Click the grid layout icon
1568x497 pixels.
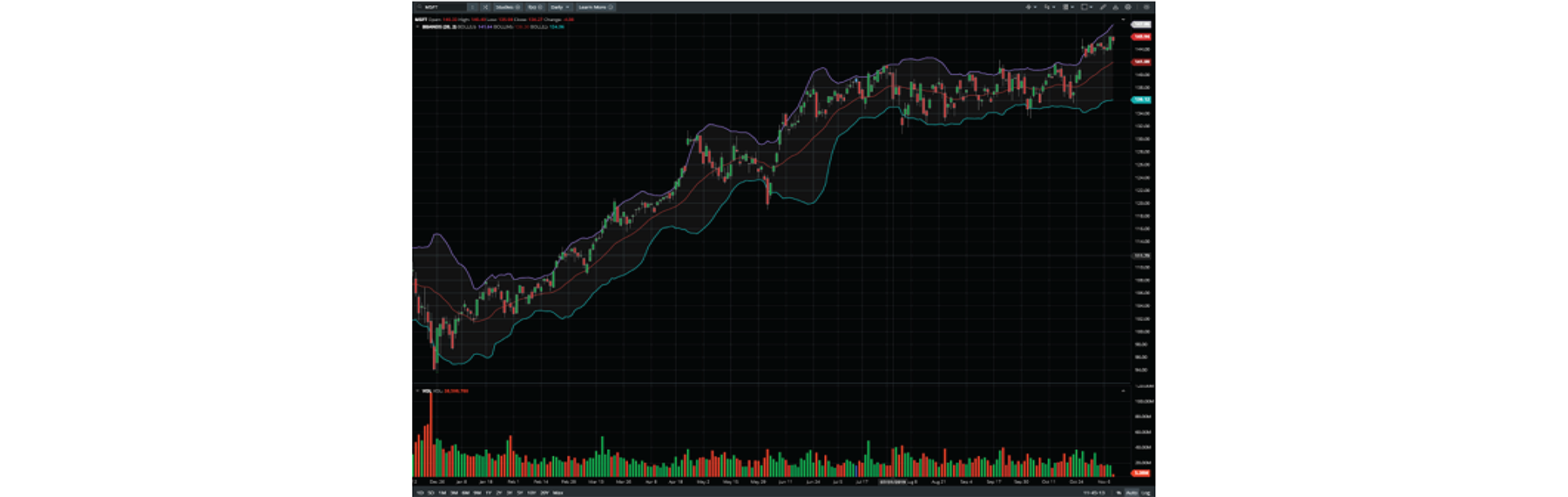tap(1065, 7)
